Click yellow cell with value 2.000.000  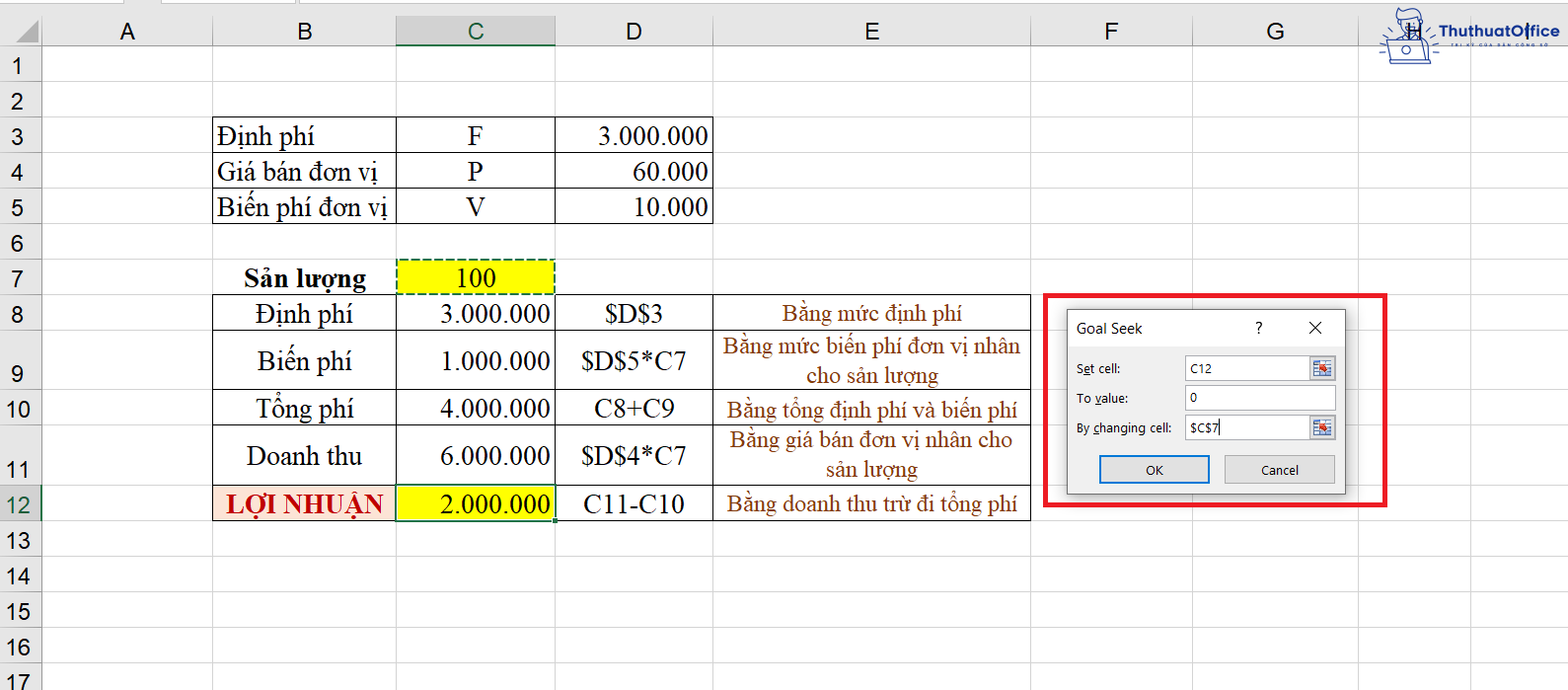pos(476,503)
